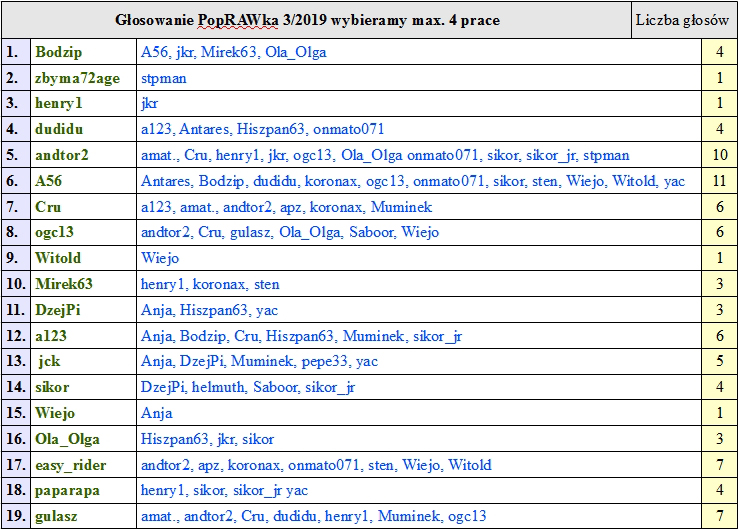The image size is (739, 530).
Task: Click voters 'Anja, Hiszpan63, yac'
Action: [x=209, y=310]
